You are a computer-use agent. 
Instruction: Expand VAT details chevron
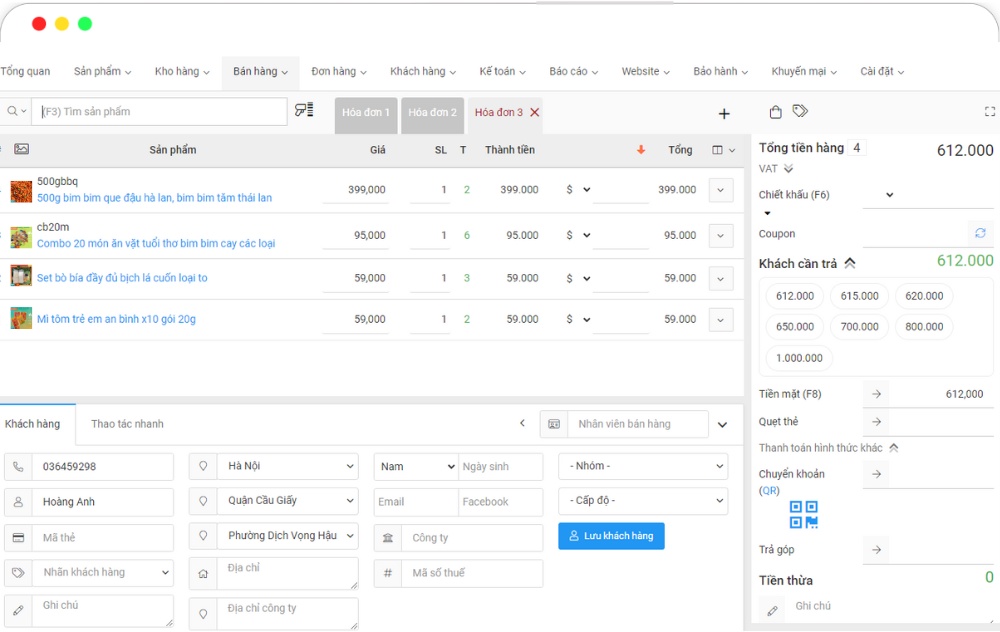point(788,169)
